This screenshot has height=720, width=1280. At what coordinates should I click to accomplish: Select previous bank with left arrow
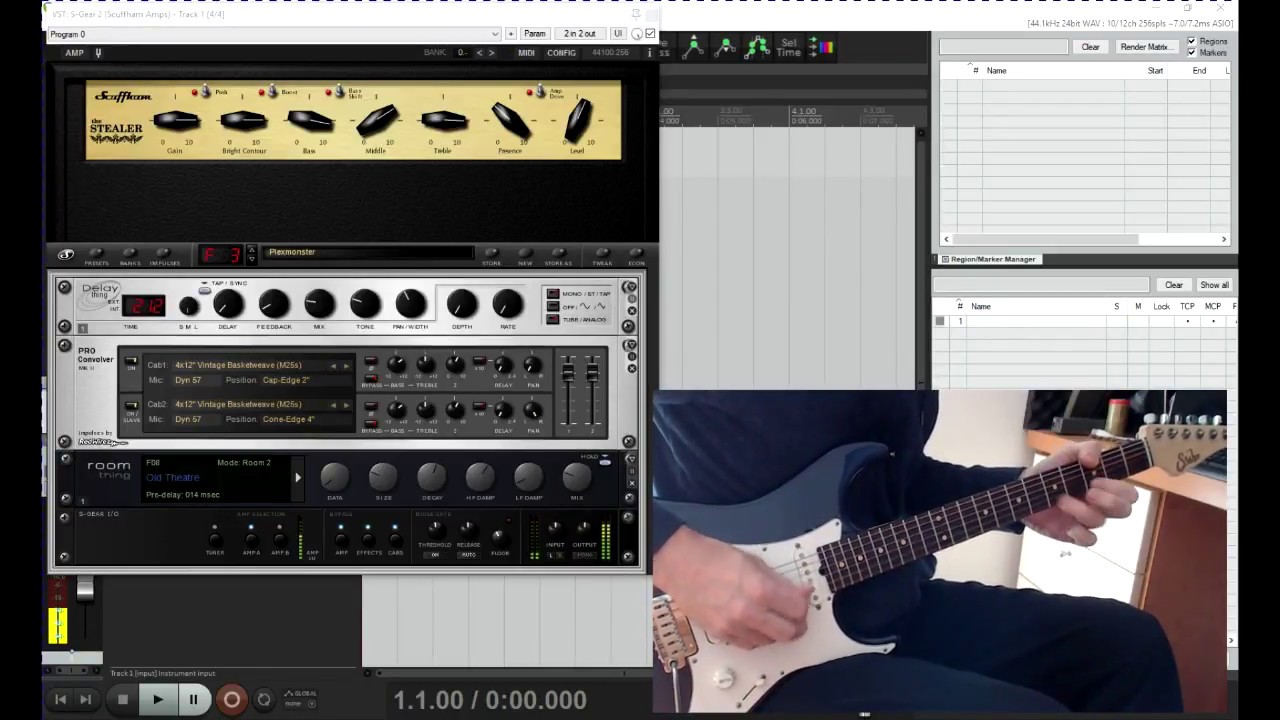(479, 53)
